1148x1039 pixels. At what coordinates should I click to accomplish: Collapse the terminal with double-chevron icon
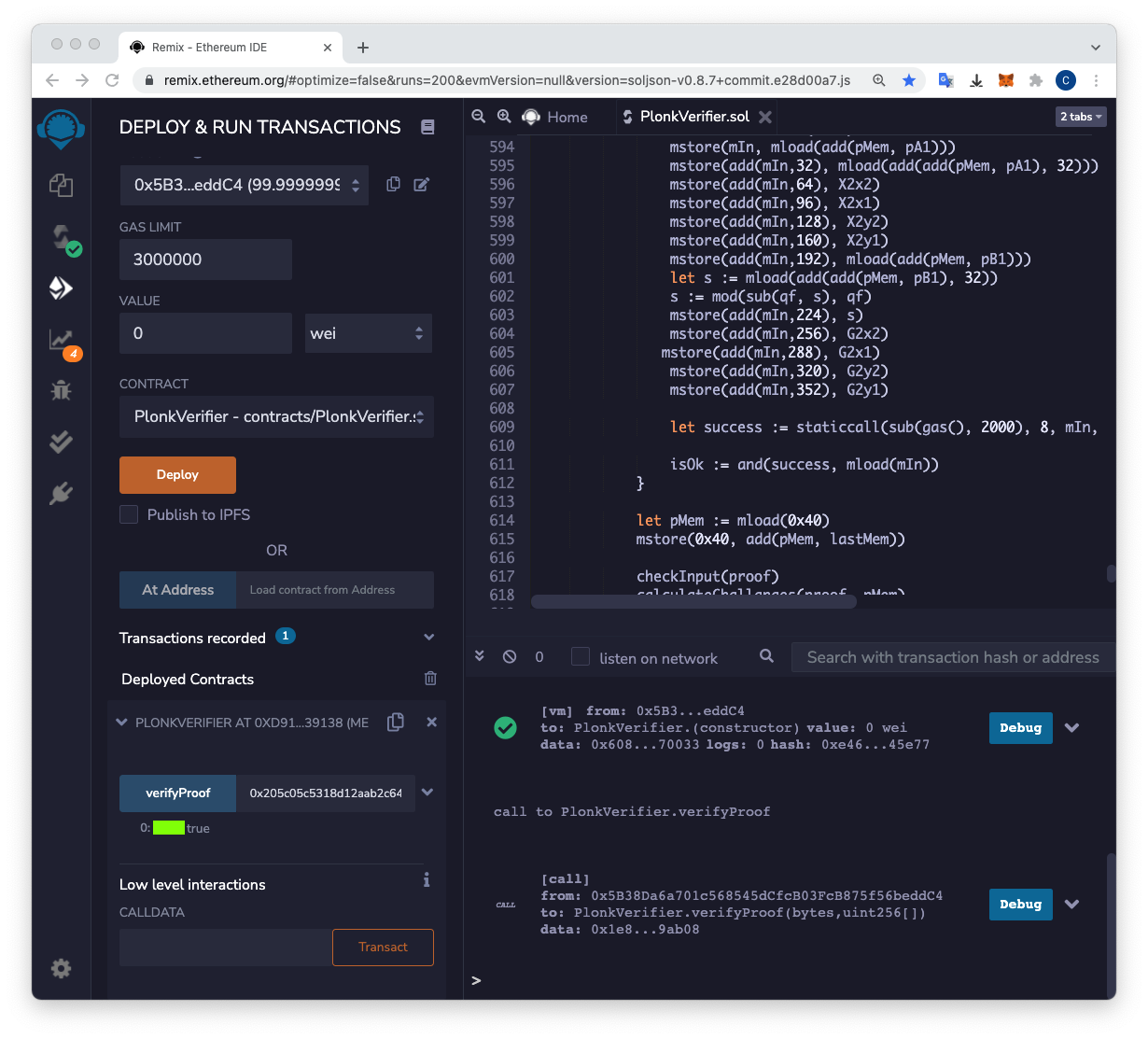tap(479, 656)
